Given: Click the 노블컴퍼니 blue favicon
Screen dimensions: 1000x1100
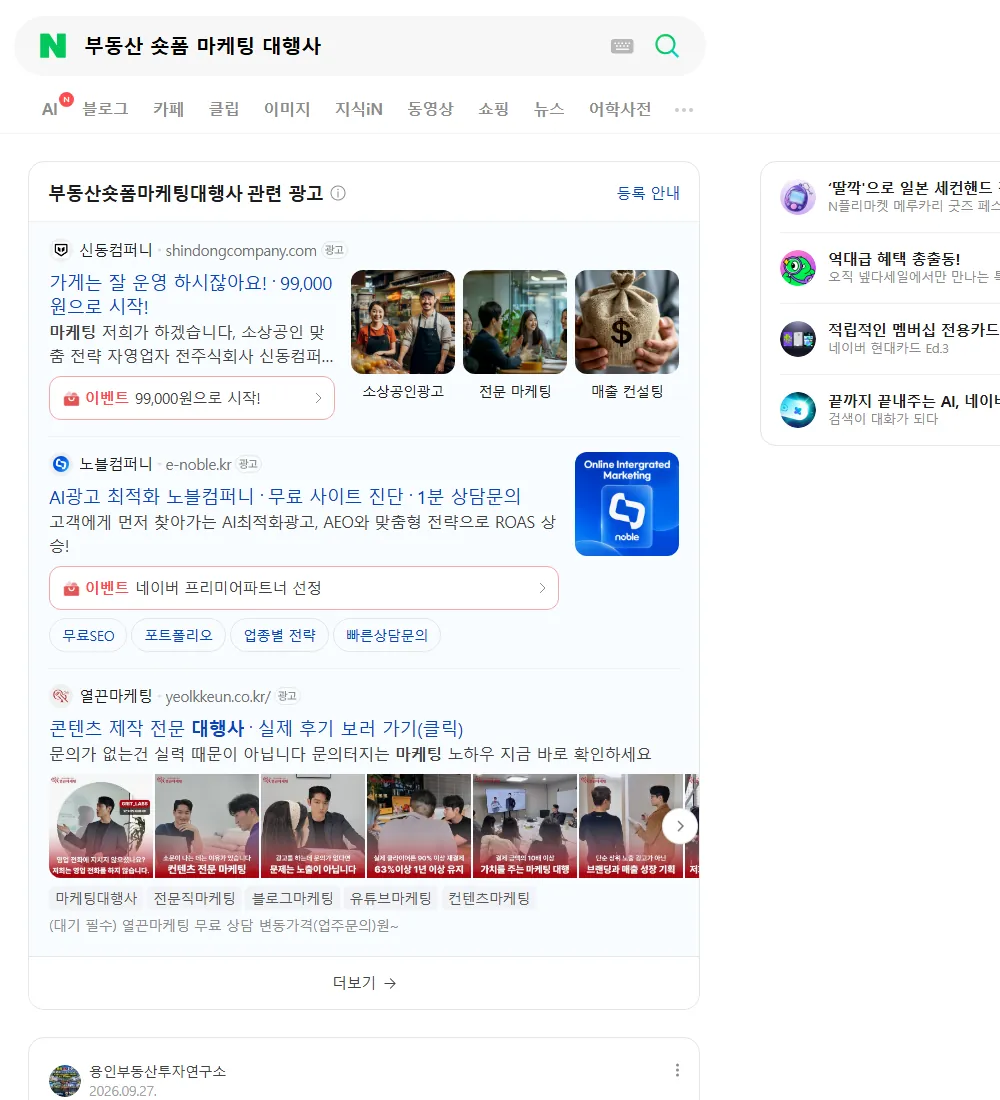Looking at the screenshot, I should (x=61, y=464).
